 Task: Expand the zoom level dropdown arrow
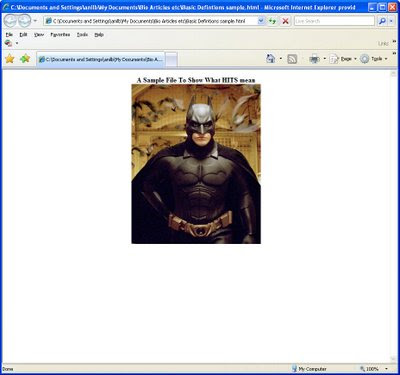click(x=386, y=369)
